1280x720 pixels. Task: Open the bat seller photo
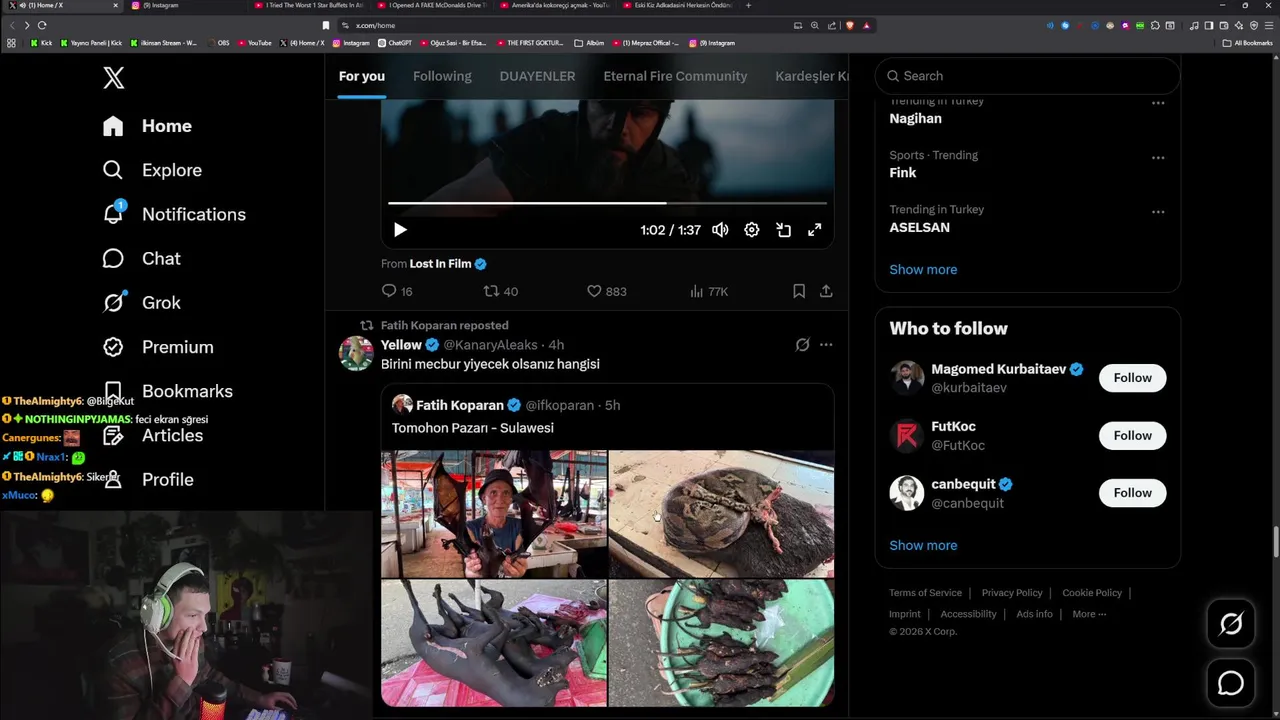(x=494, y=514)
